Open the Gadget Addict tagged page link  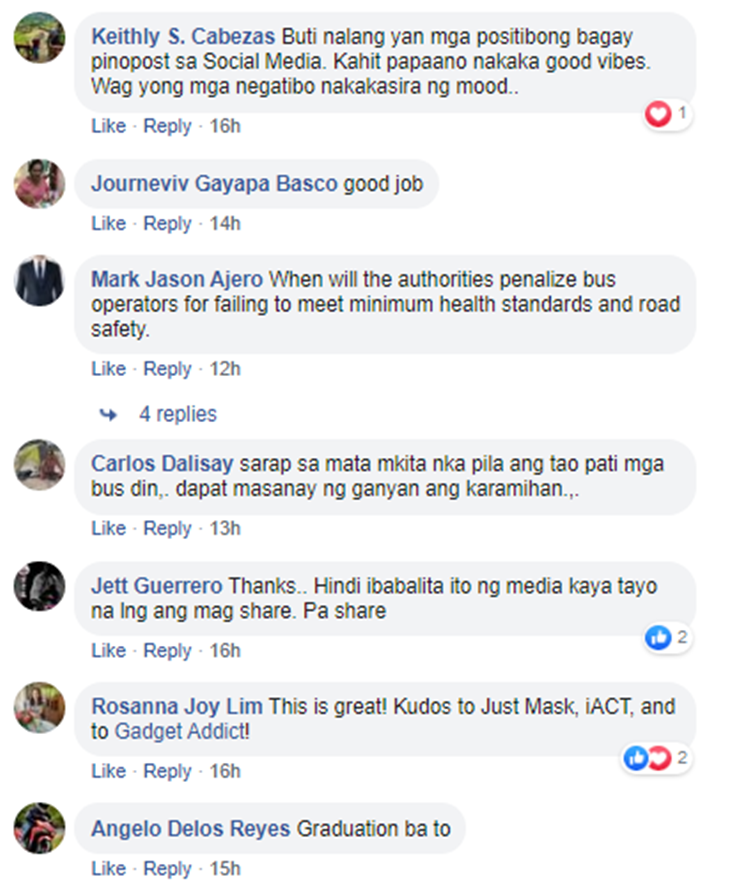click(182, 731)
